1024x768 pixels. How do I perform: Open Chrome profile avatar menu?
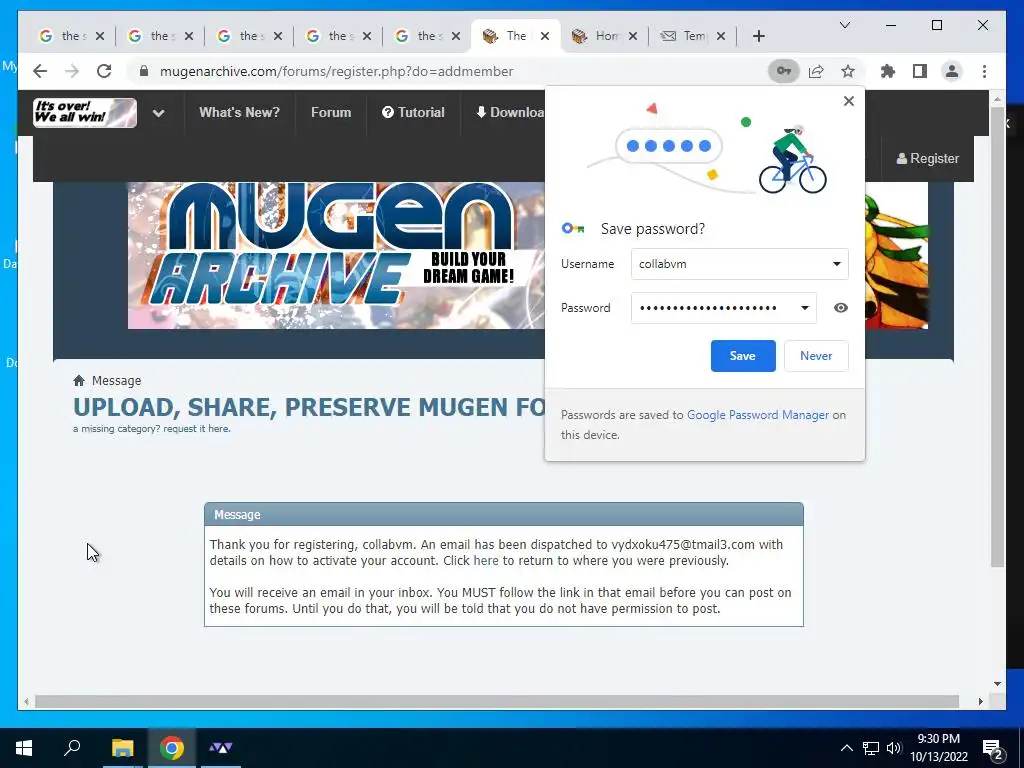(952, 71)
